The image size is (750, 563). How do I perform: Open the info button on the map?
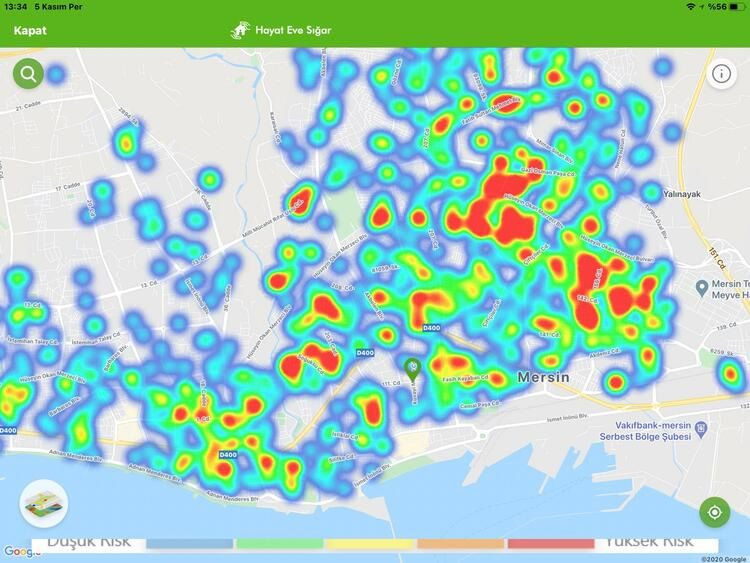(x=721, y=73)
